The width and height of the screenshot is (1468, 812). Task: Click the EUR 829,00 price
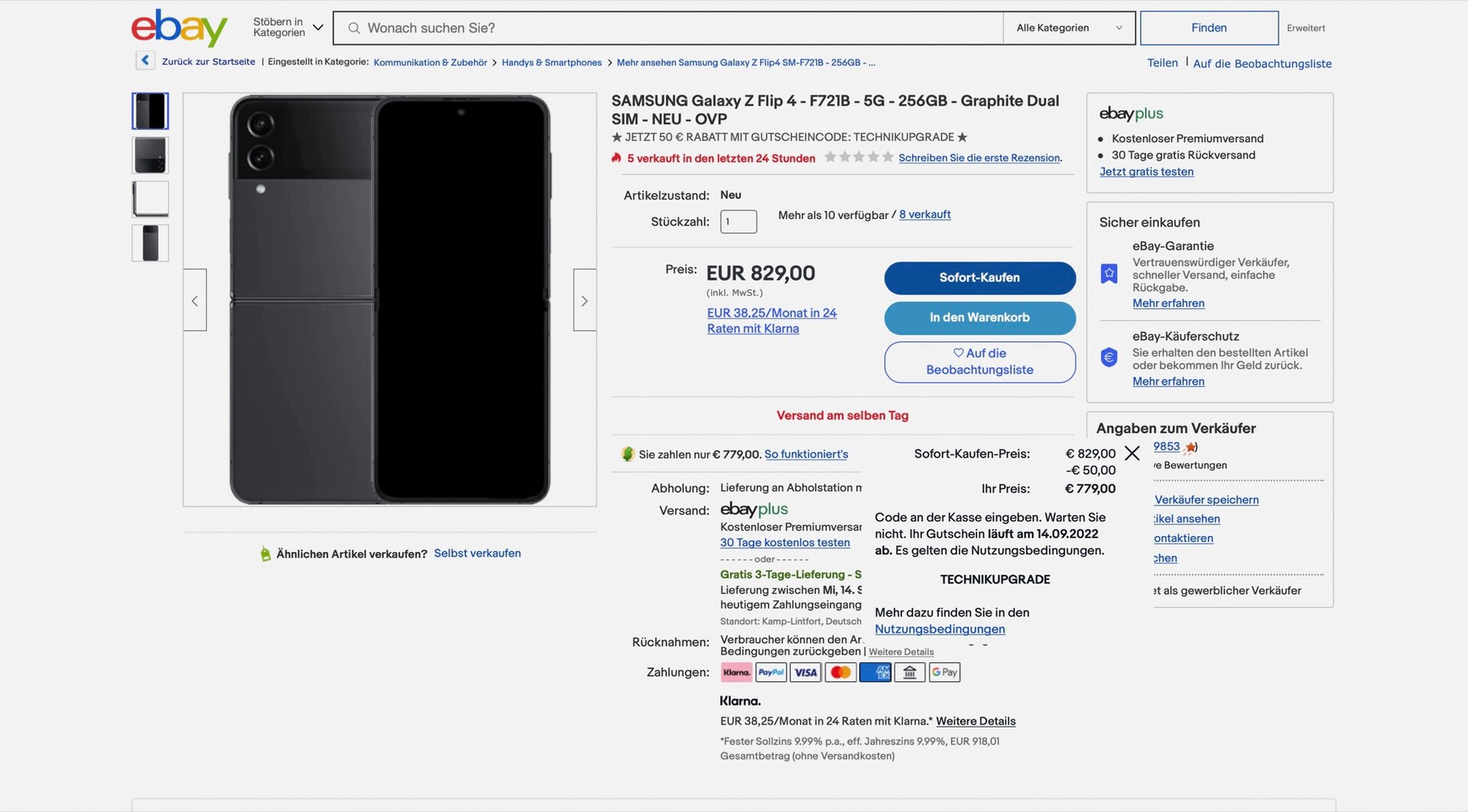760,273
